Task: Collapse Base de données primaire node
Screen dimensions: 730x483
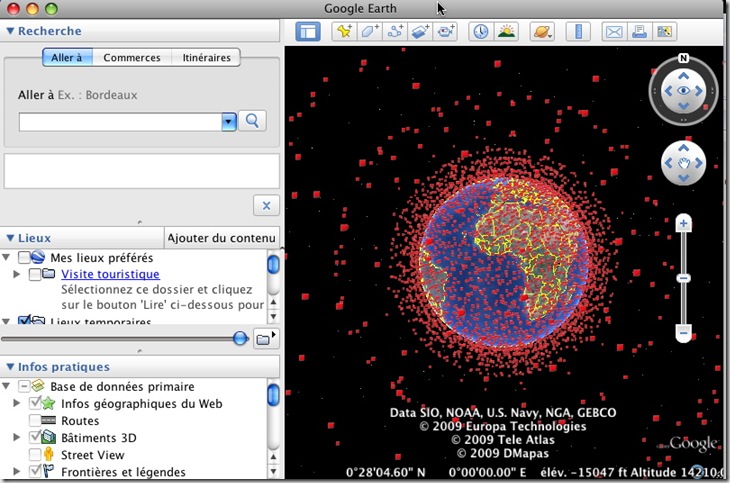Action: click(6, 386)
